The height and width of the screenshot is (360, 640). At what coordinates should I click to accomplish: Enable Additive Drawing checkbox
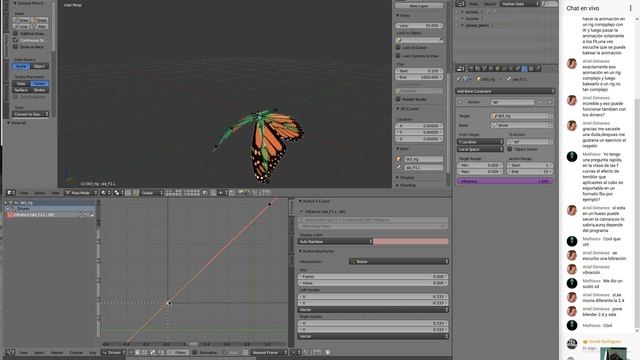point(16,33)
